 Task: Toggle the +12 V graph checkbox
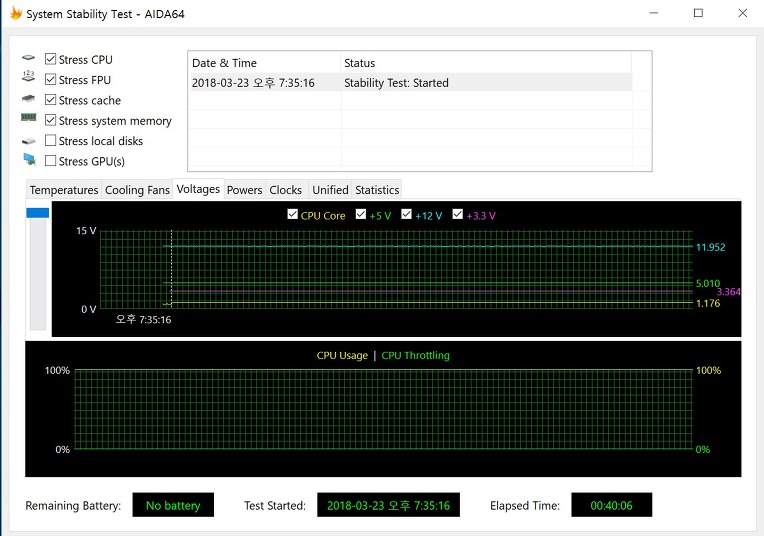[406, 214]
